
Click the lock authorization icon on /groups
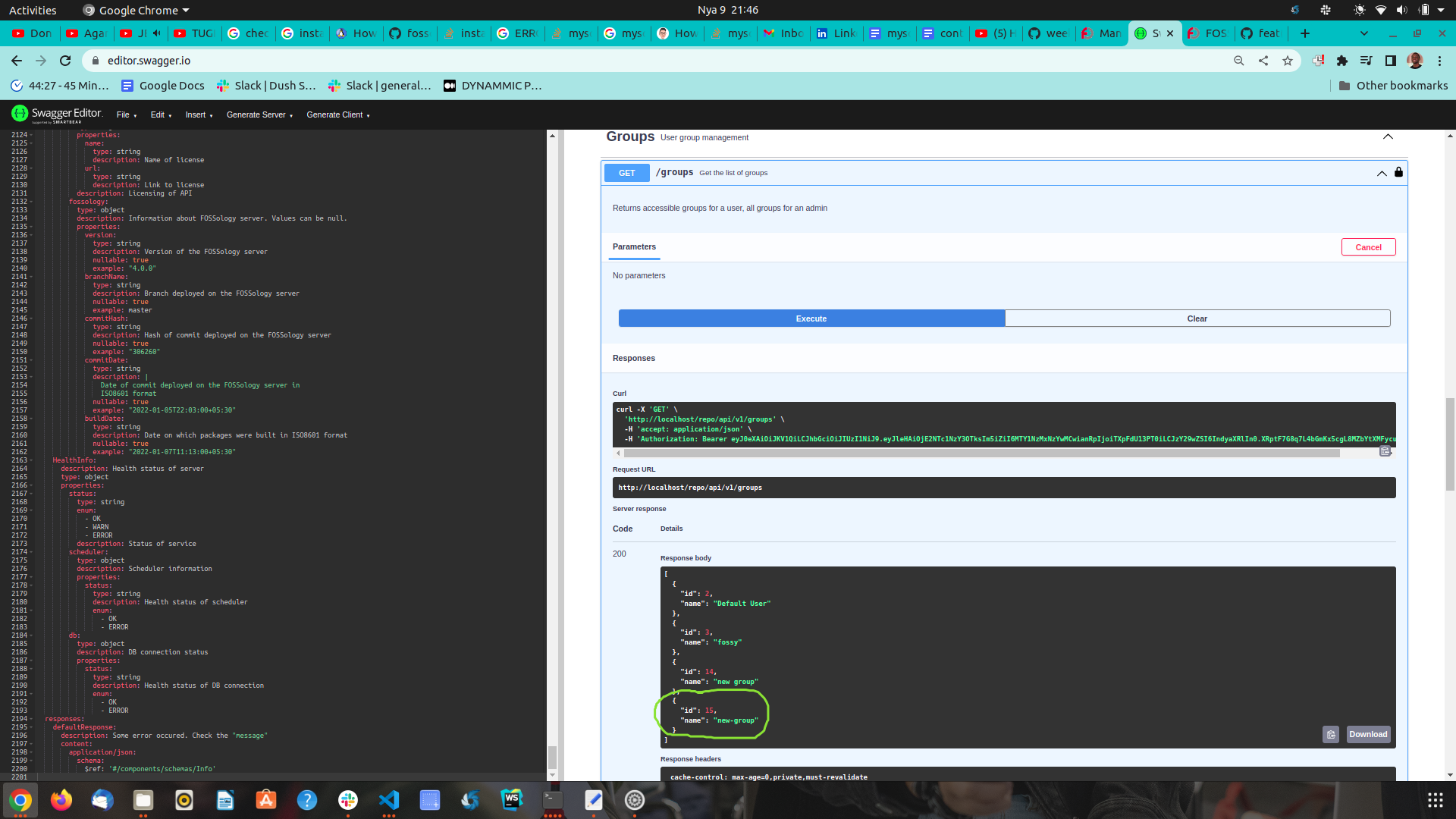point(1398,172)
